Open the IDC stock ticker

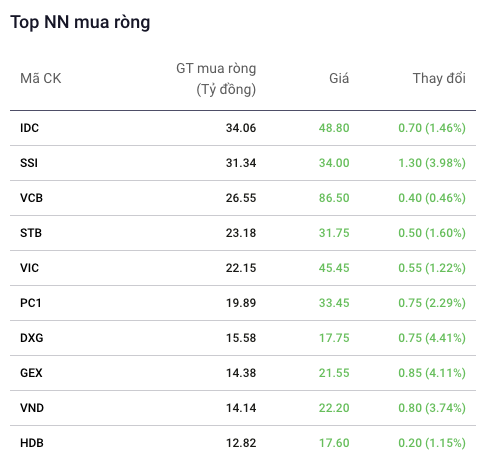[x=29, y=128]
